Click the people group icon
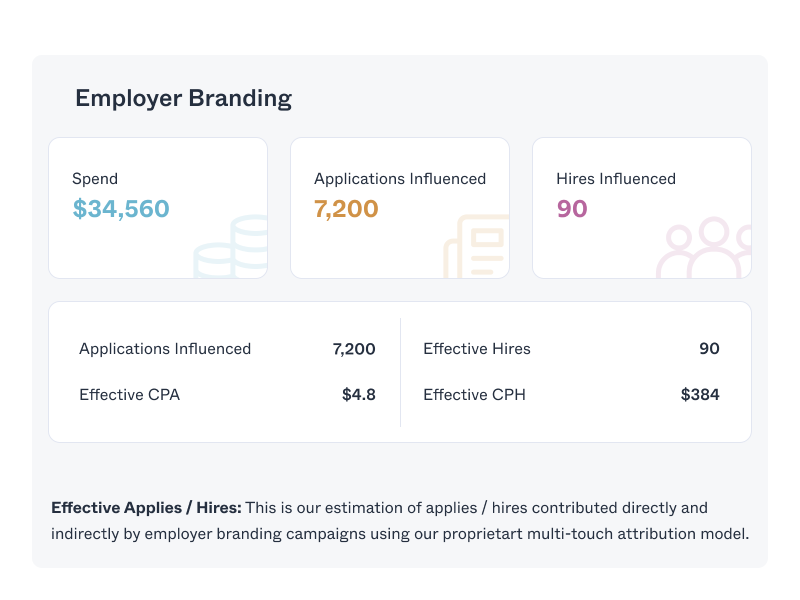This screenshot has width=800, height=600. click(x=708, y=248)
